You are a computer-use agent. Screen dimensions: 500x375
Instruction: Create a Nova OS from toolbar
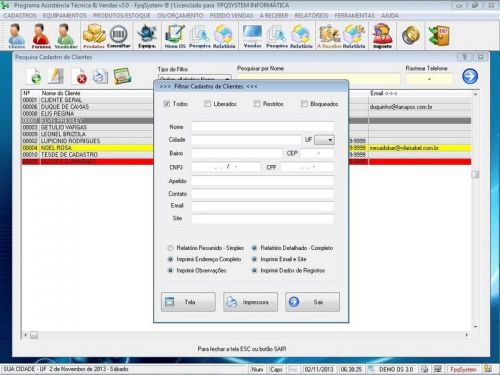[x=175, y=36]
